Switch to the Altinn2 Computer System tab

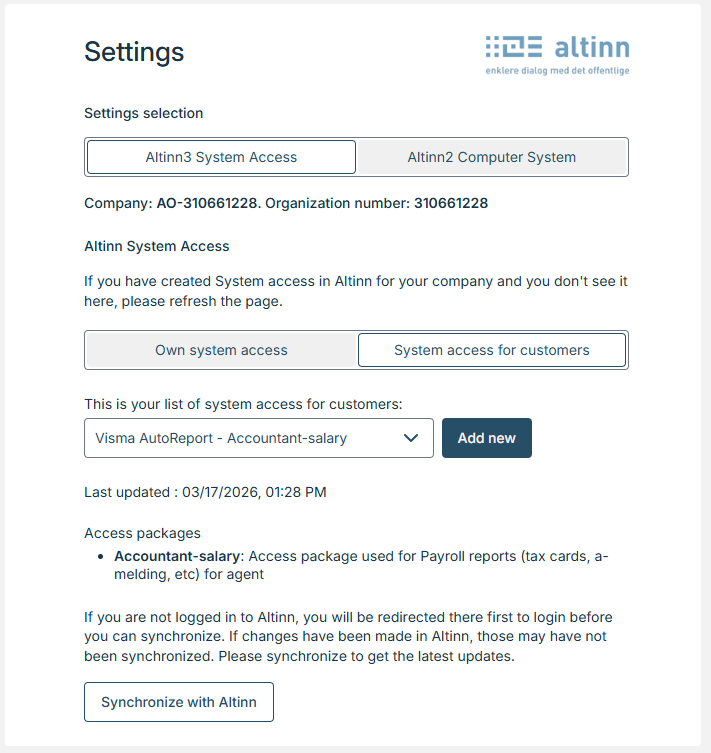coord(492,157)
